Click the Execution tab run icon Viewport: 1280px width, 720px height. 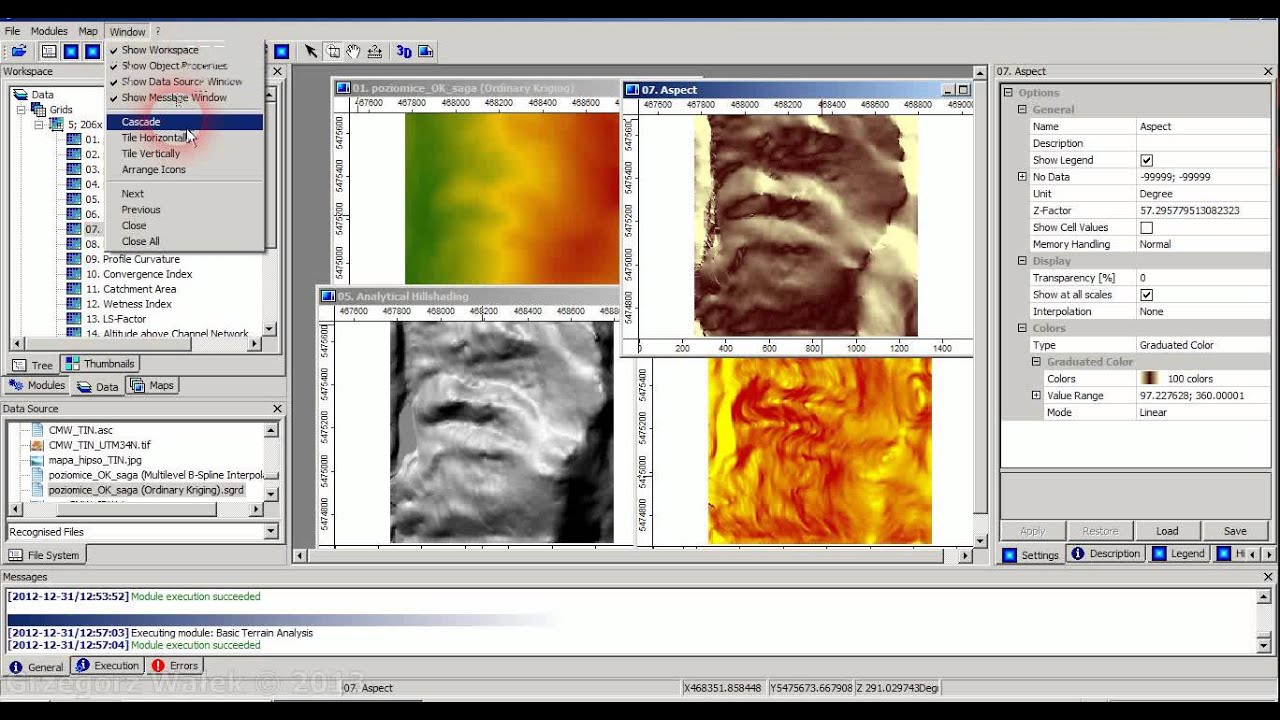83,666
